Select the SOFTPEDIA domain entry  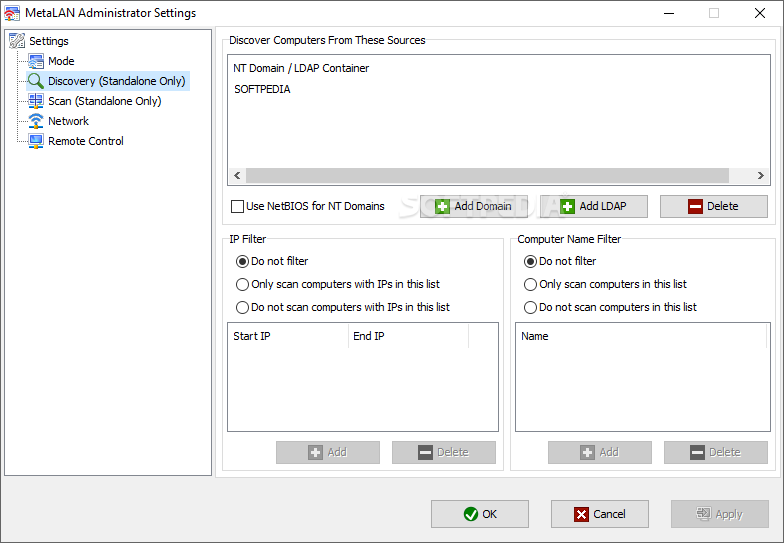tap(262, 89)
